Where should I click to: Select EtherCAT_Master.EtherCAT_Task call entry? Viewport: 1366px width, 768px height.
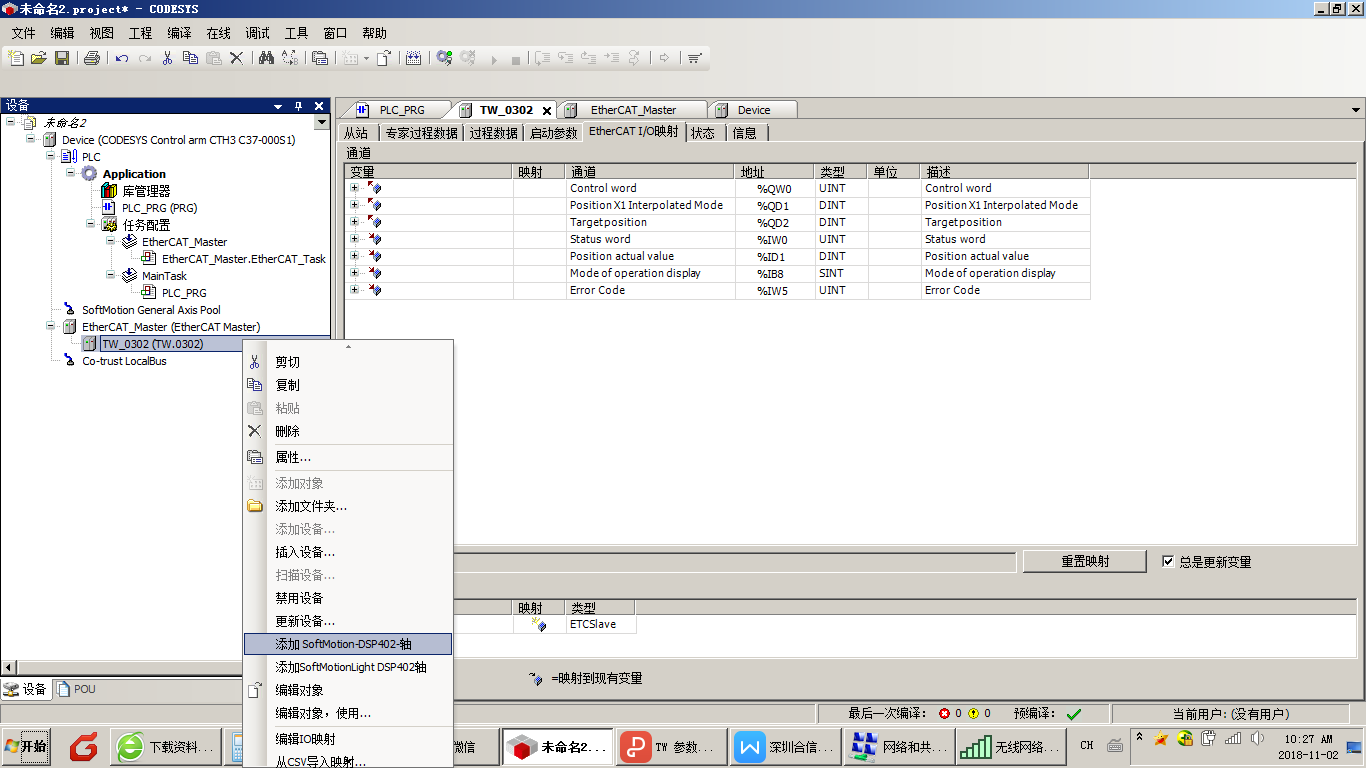point(244,259)
